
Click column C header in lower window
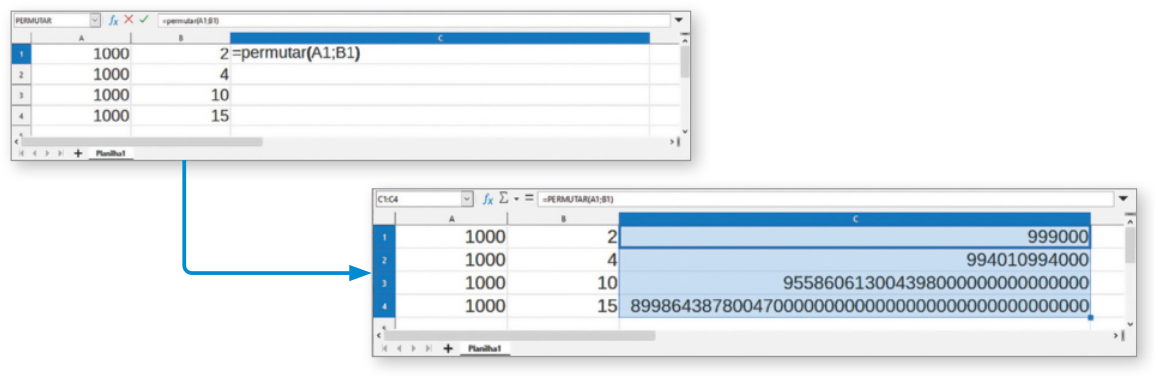[x=854, y=219]
